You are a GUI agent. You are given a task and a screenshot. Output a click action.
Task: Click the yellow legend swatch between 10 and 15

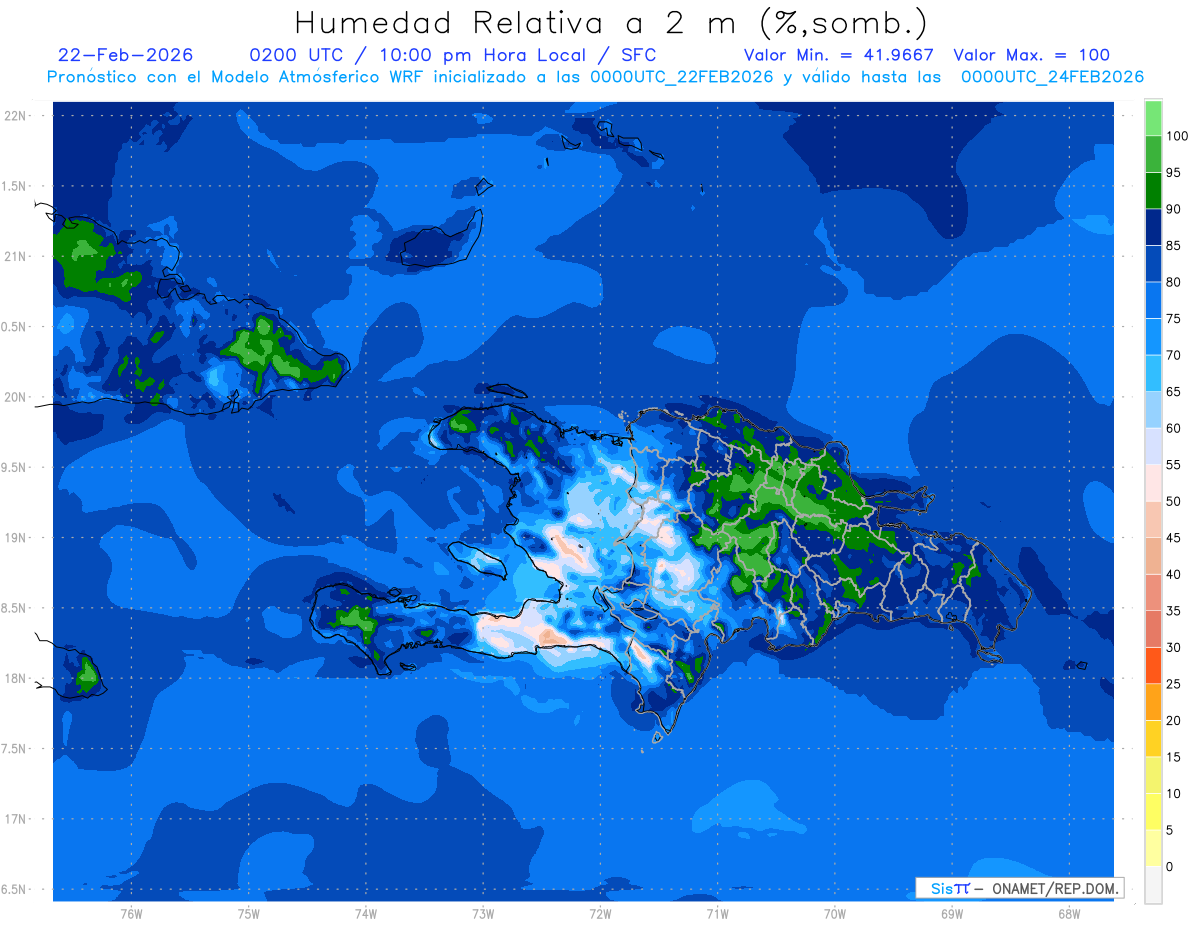(x=1153, y=776)
